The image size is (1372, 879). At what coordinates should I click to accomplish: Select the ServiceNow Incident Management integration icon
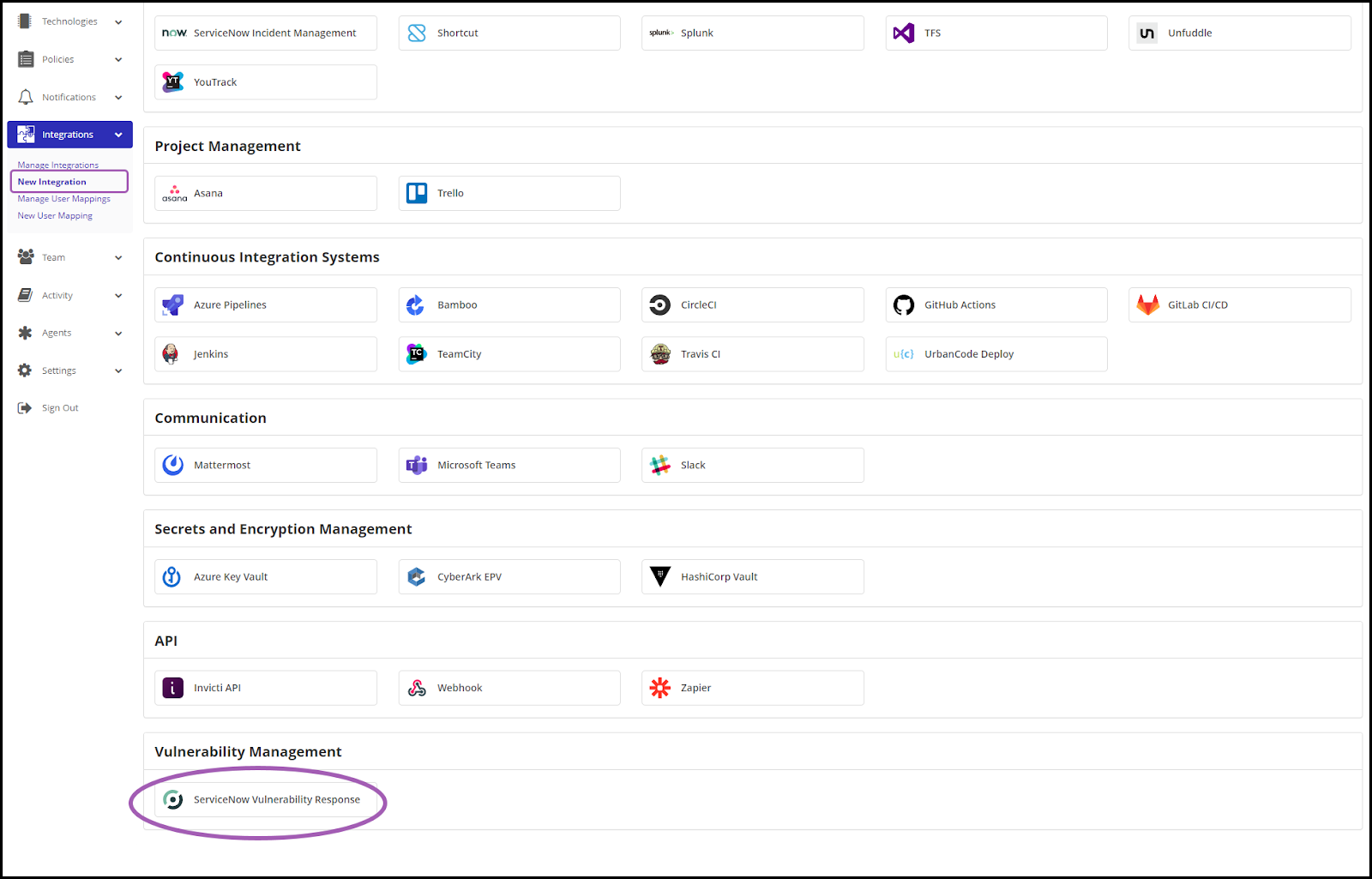click(174, 33)
